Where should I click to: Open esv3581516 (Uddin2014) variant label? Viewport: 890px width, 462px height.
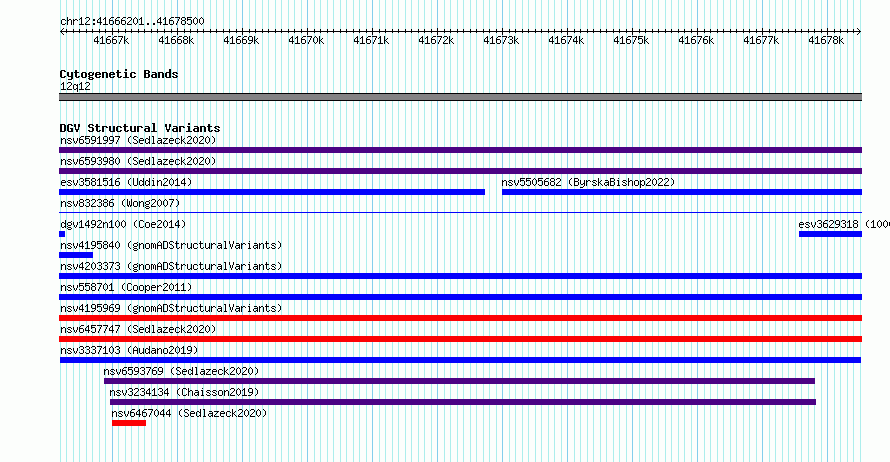[x=126, y=182]
